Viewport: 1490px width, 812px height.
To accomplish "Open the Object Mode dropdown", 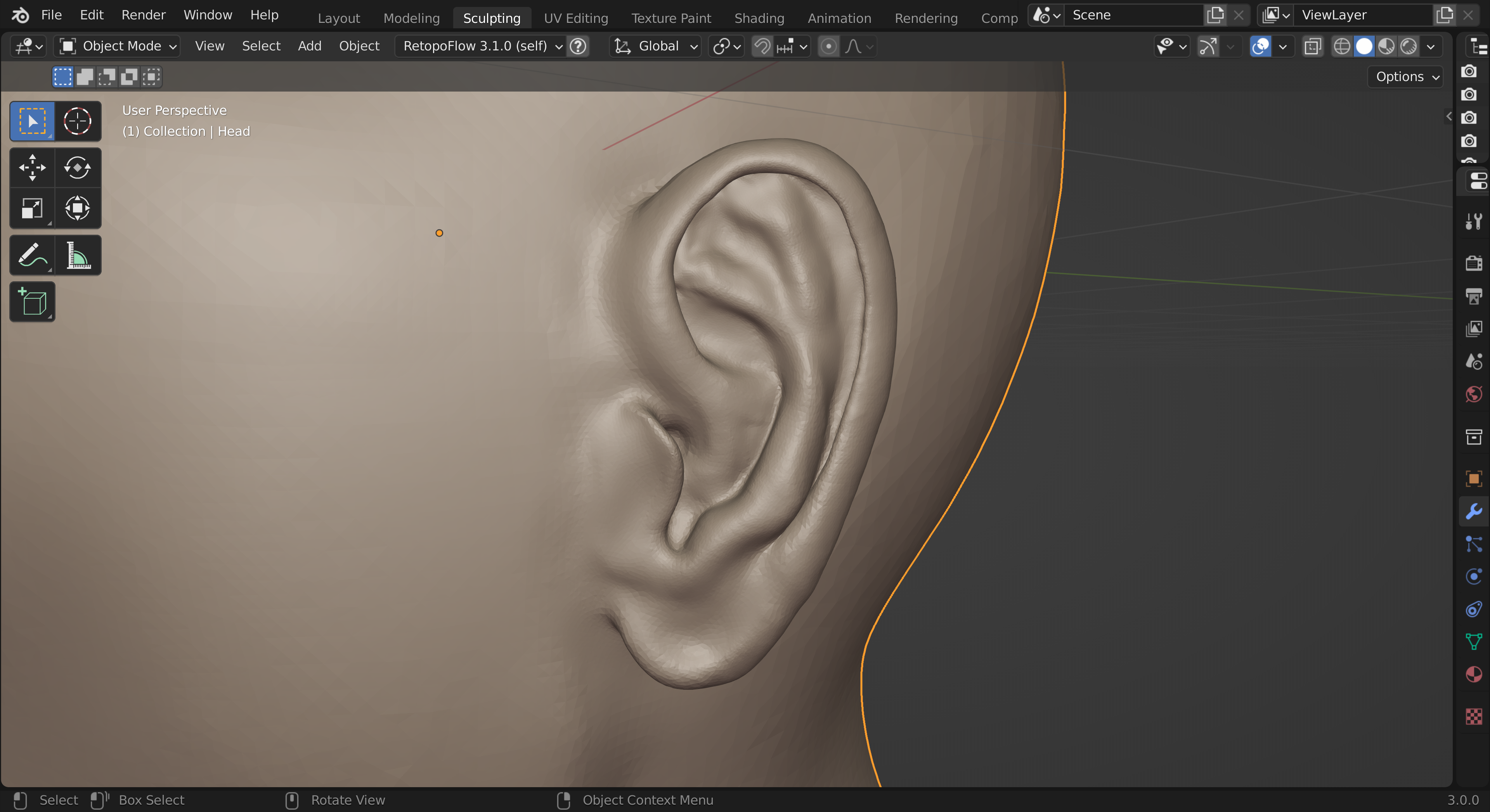I will coord(118,46).
